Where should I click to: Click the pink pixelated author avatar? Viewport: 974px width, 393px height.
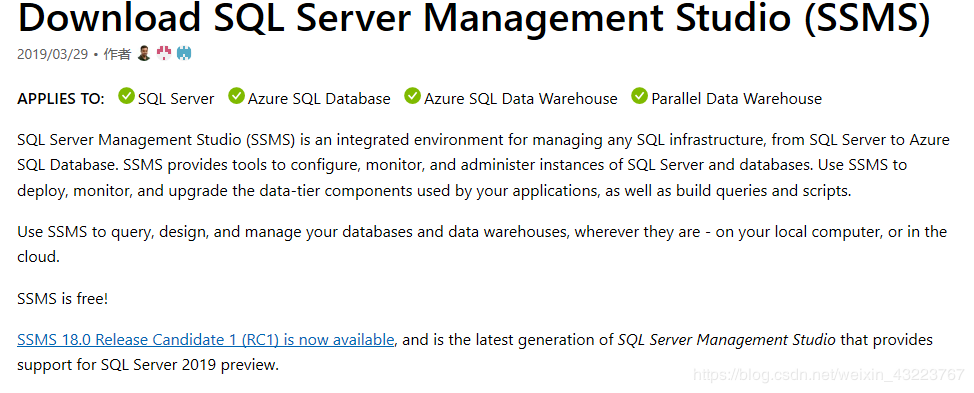click(x=164, y=53)
